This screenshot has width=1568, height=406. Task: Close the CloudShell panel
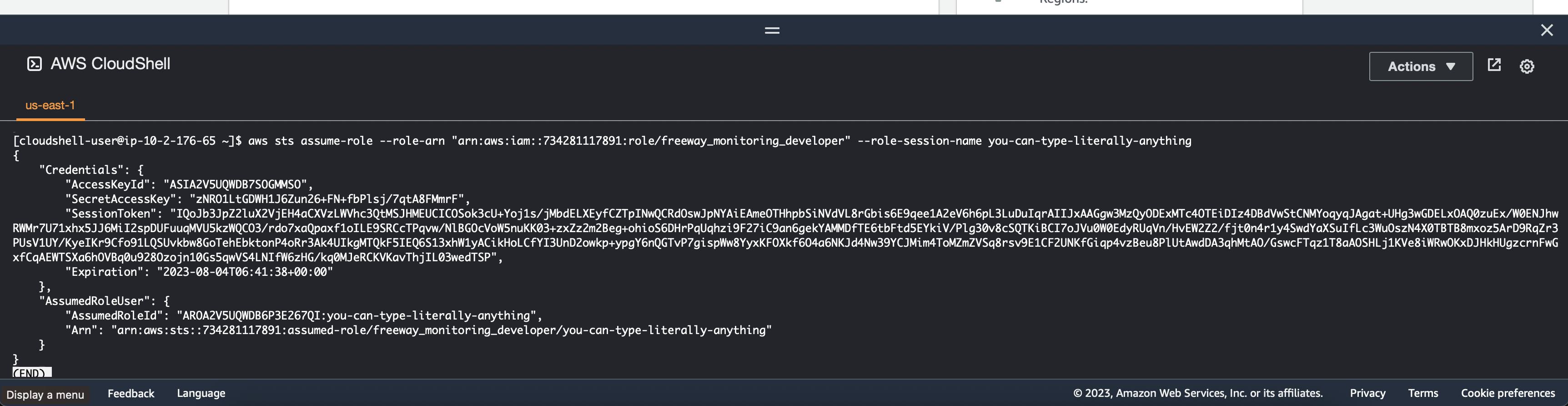point(1547,30)
